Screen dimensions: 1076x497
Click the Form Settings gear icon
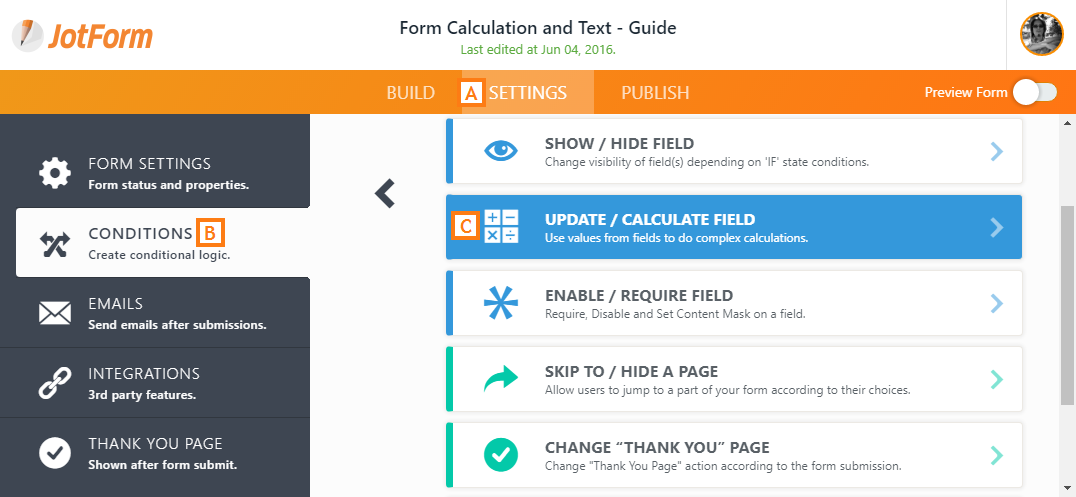(55, 172)
